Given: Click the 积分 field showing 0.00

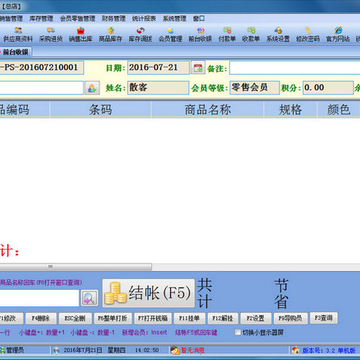Looking at the screenshot, I should coord(328,88).
